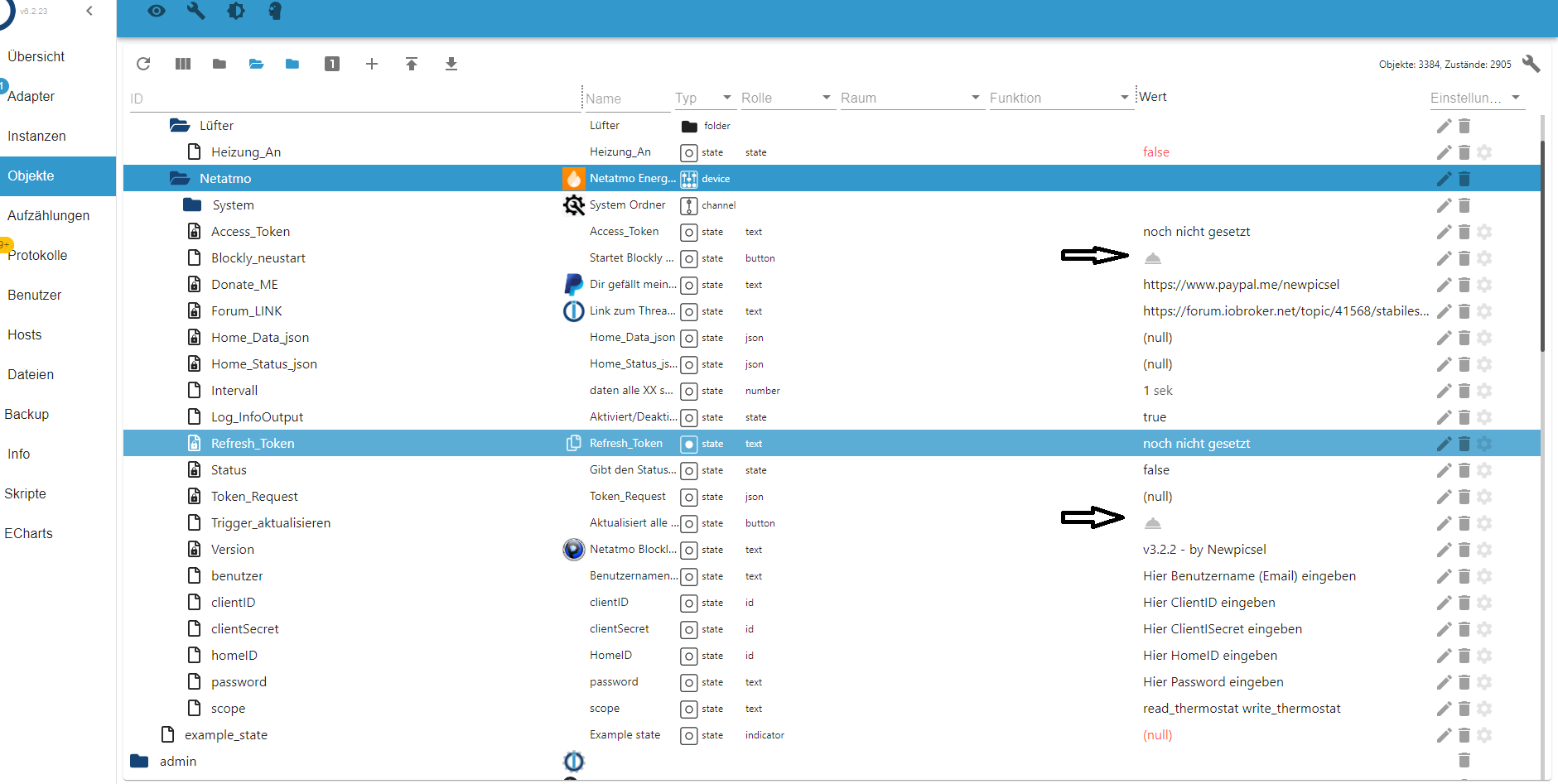Trigger the Trigger_aktualisieren button value
Image resolution: width=1558 pixels, height=784 pixels.
point(1152,523)
